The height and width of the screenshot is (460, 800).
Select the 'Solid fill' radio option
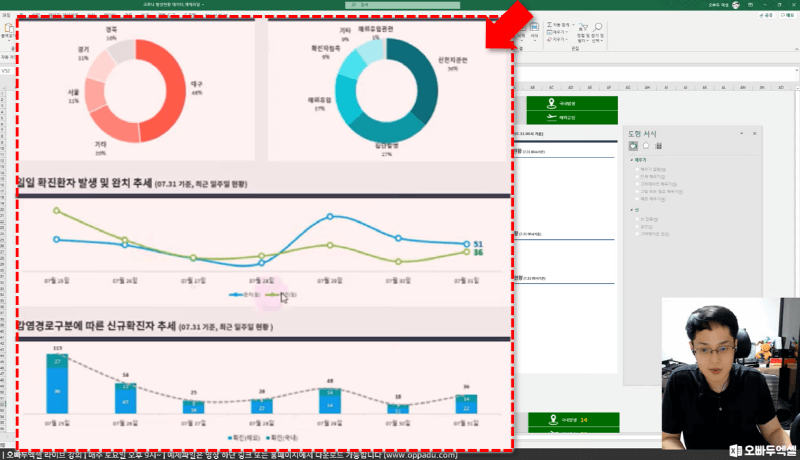pos(636,177)
